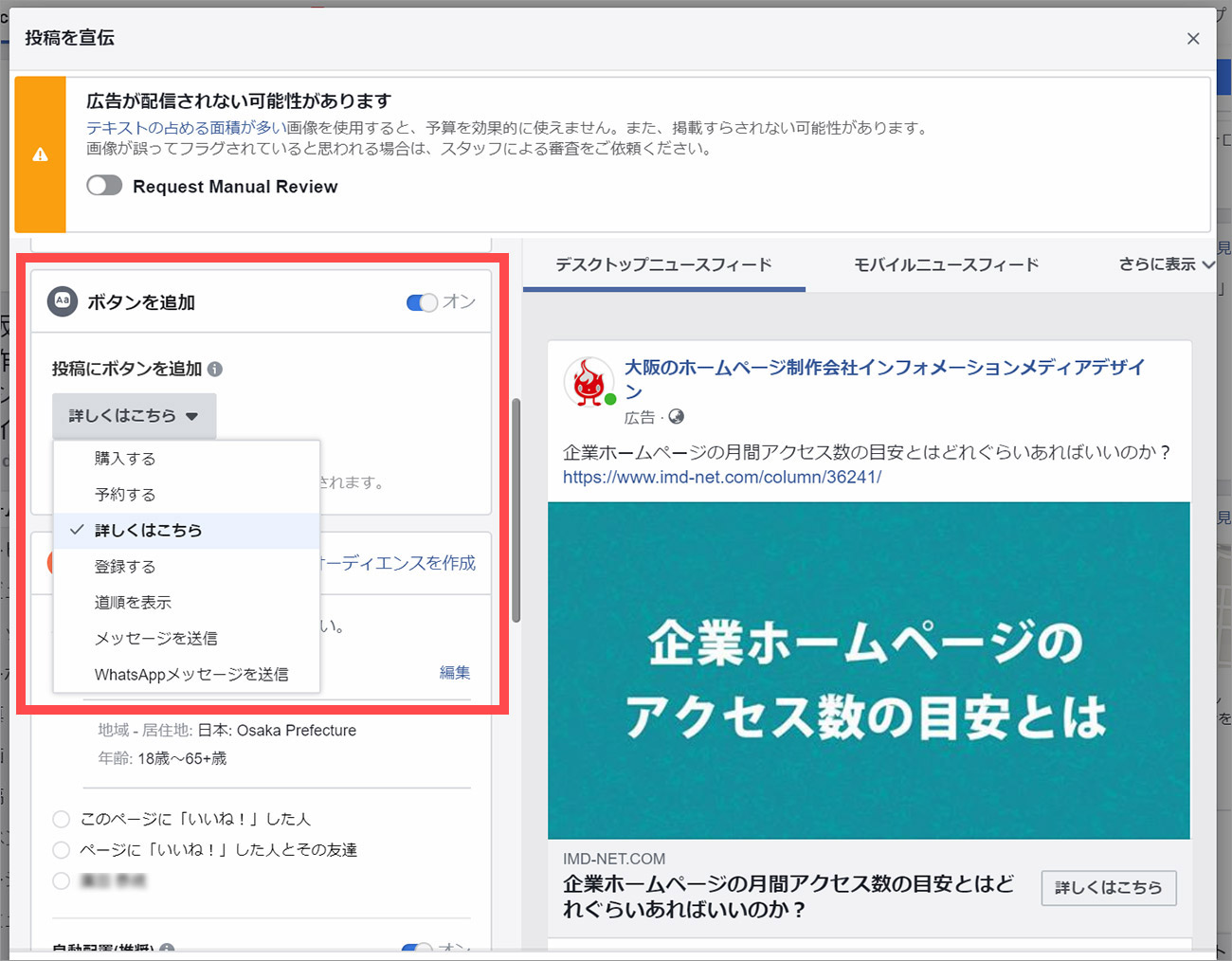Select 登録する from the menu

pyautogui.click(x=187, y=567)
